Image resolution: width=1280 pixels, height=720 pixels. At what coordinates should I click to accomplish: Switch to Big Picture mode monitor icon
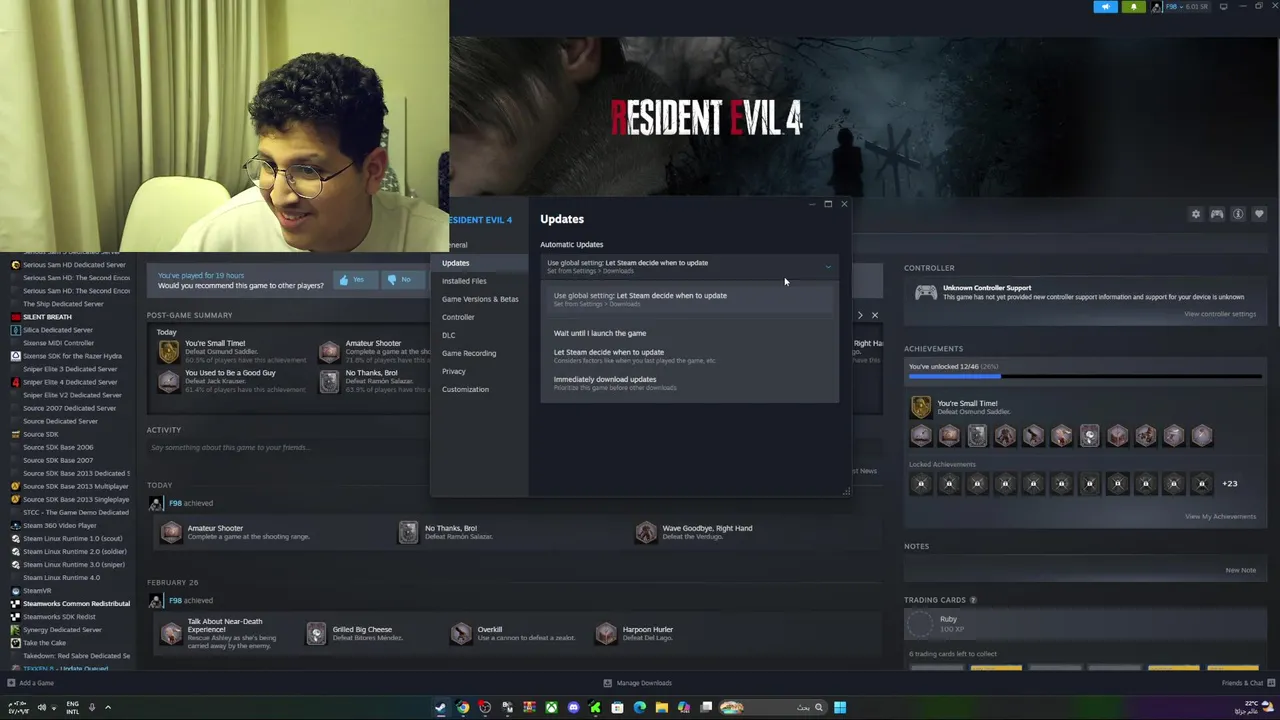[1223, 7]
